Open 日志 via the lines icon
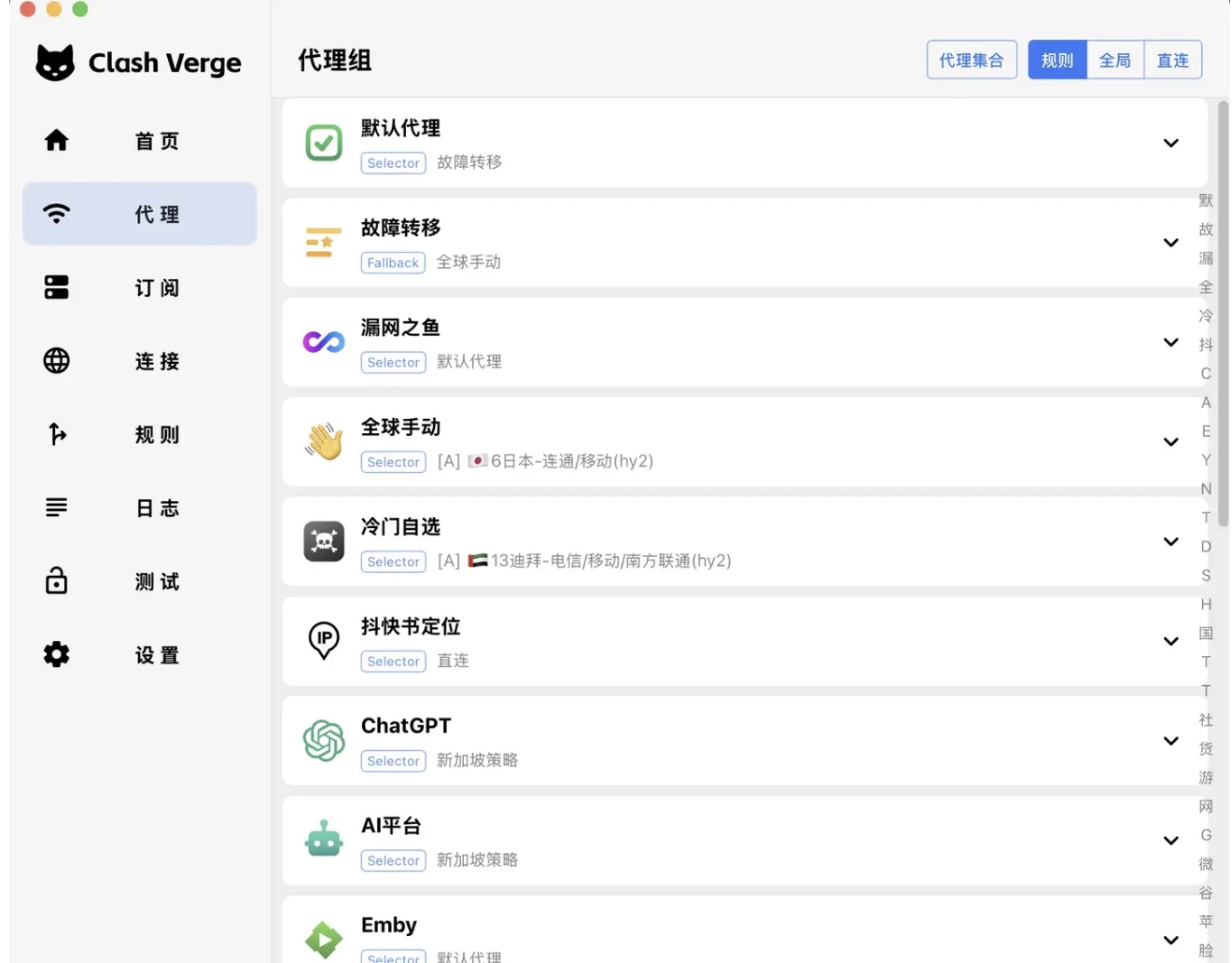Screen dimensions: 1232x963 (57, 508)
